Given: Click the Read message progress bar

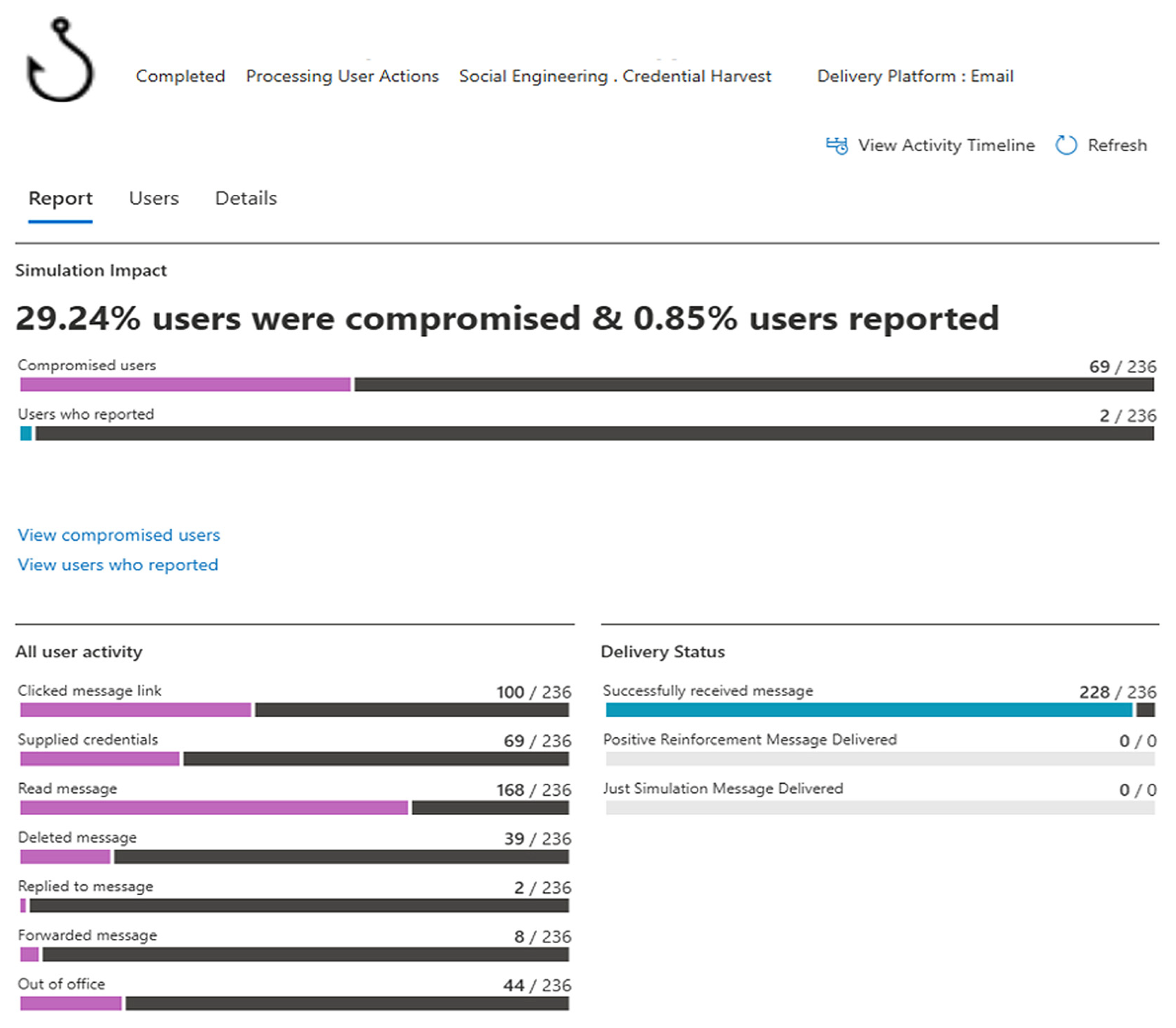Looking at the screenshot, I should coord(294,808).
